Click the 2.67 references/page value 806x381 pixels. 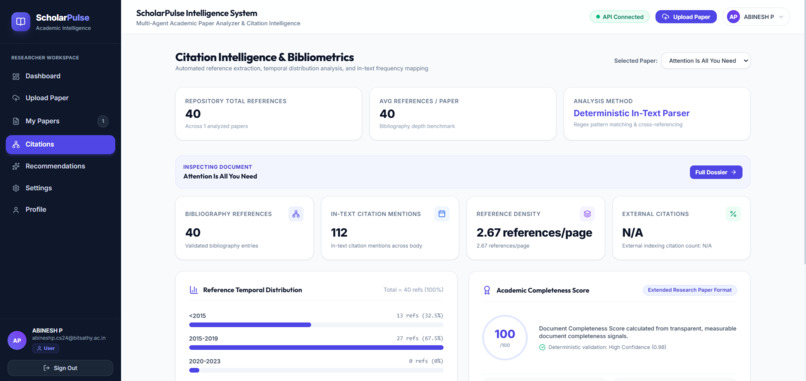click(x=534, y=232)
